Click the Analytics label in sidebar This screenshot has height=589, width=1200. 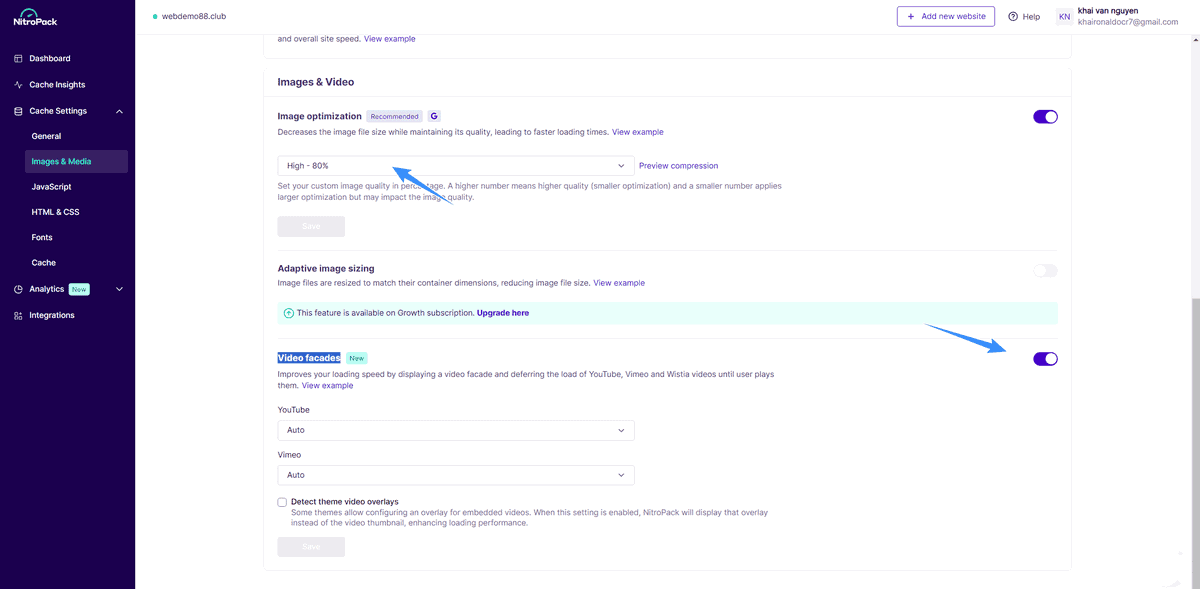click(47, 290)
